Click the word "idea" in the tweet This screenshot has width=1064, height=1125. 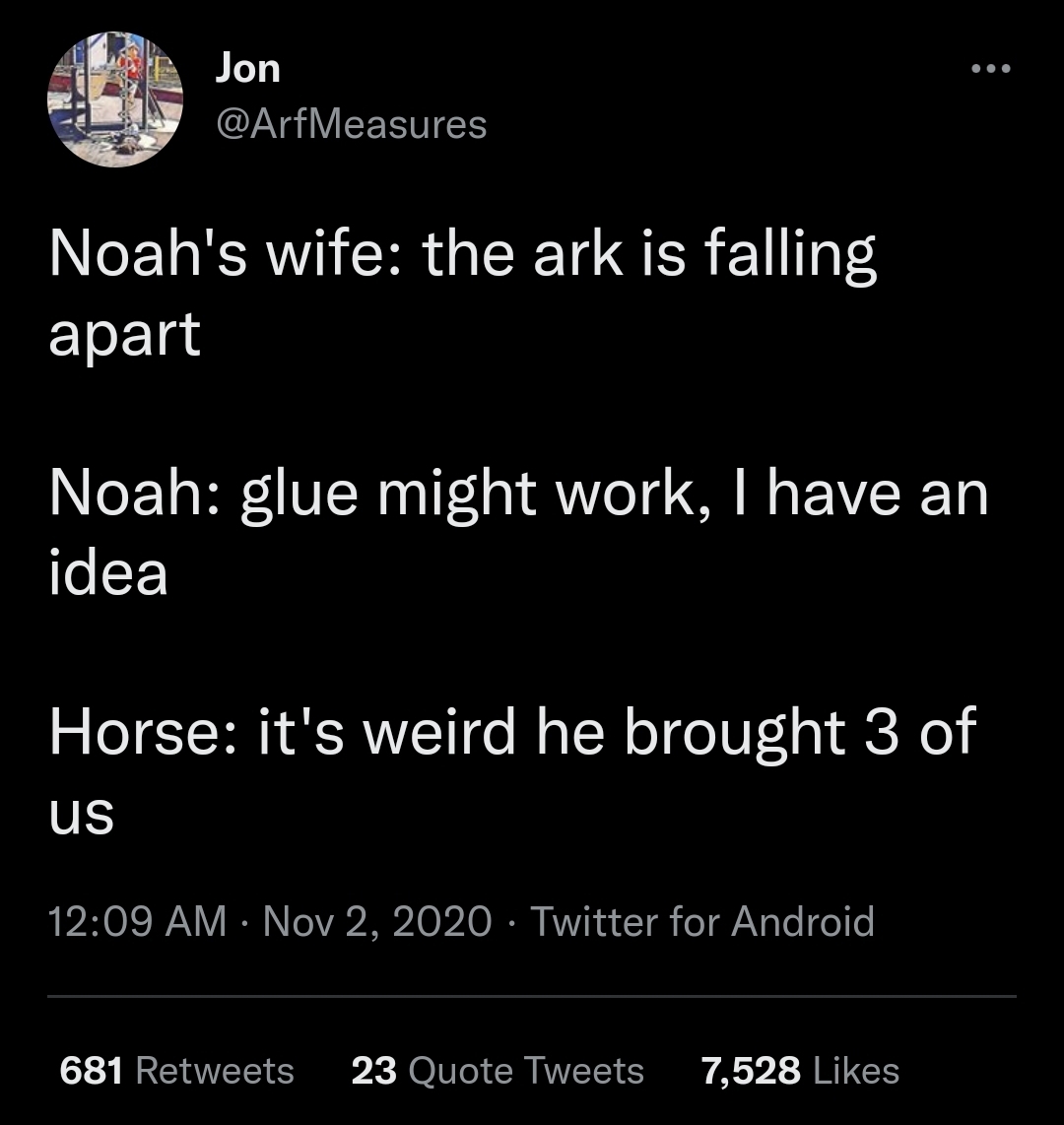coord(108,574)
